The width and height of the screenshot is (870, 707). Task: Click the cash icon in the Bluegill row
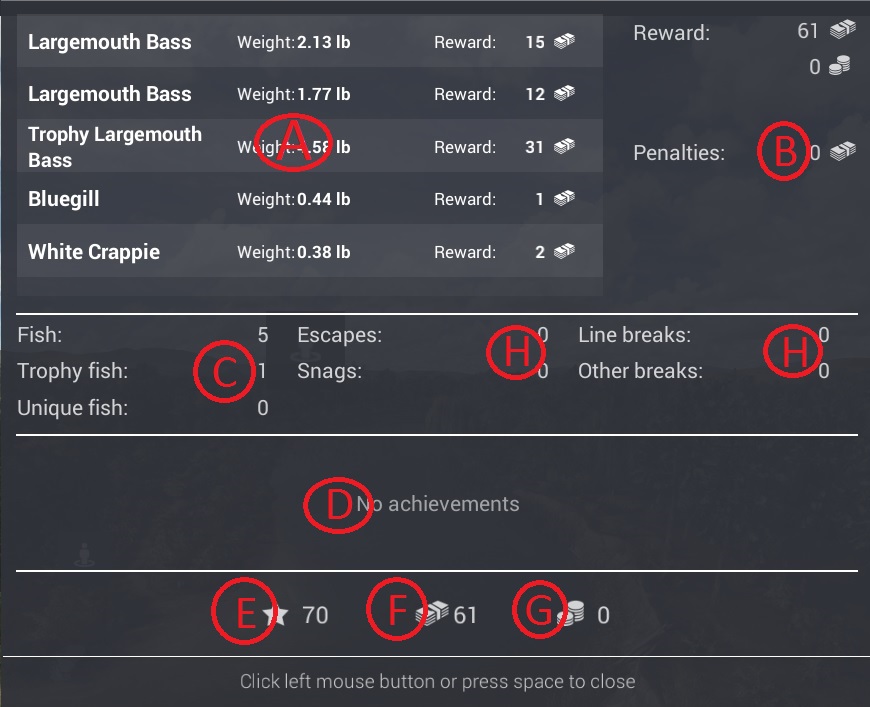coord(565,199)
